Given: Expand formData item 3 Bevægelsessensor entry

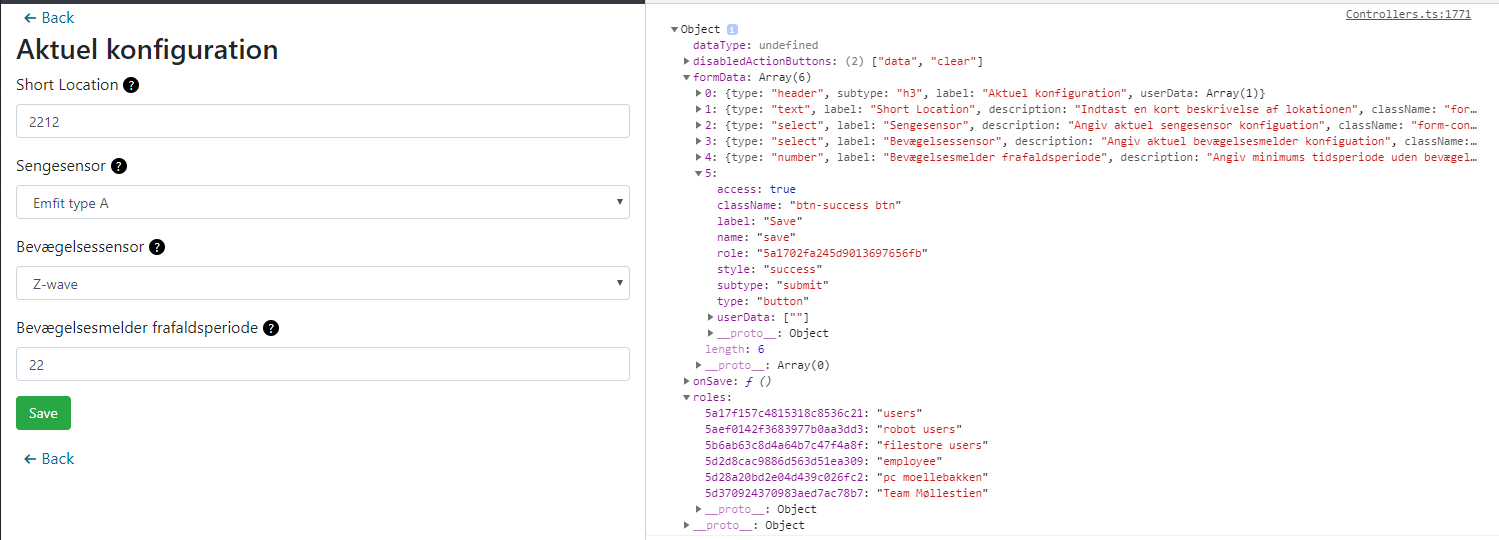Looking at the screenshot, I should pos(699,142).
